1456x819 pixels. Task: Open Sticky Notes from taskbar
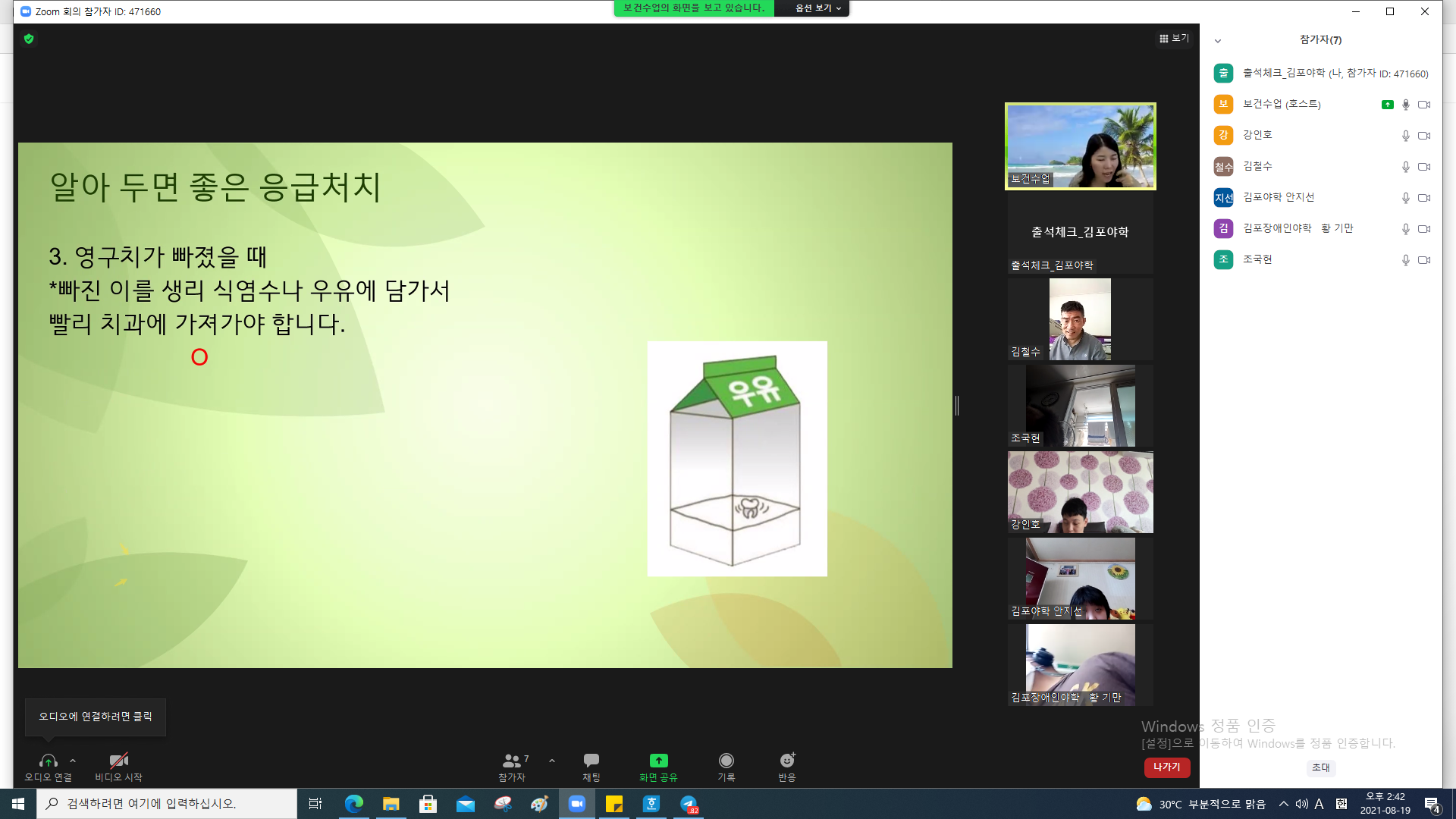[614, 804]
